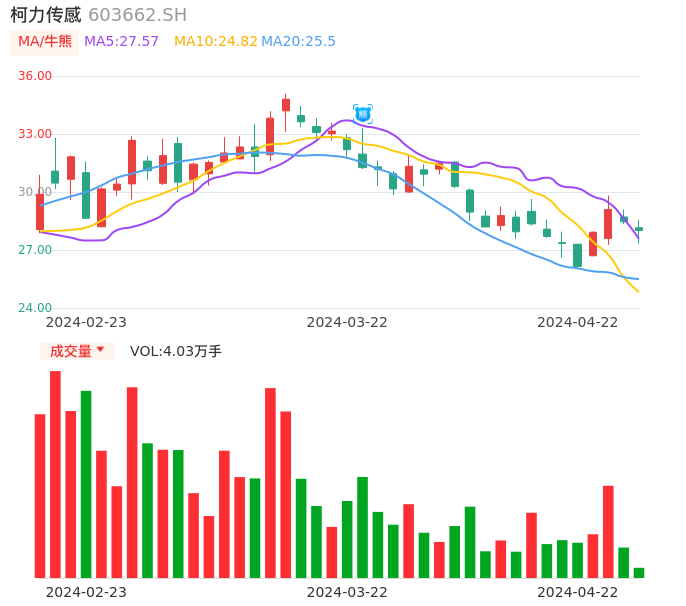The height and width of the screenshot is (606, 686).
Task: Click the blue bear marker icon on the chart
Action: 363,114
